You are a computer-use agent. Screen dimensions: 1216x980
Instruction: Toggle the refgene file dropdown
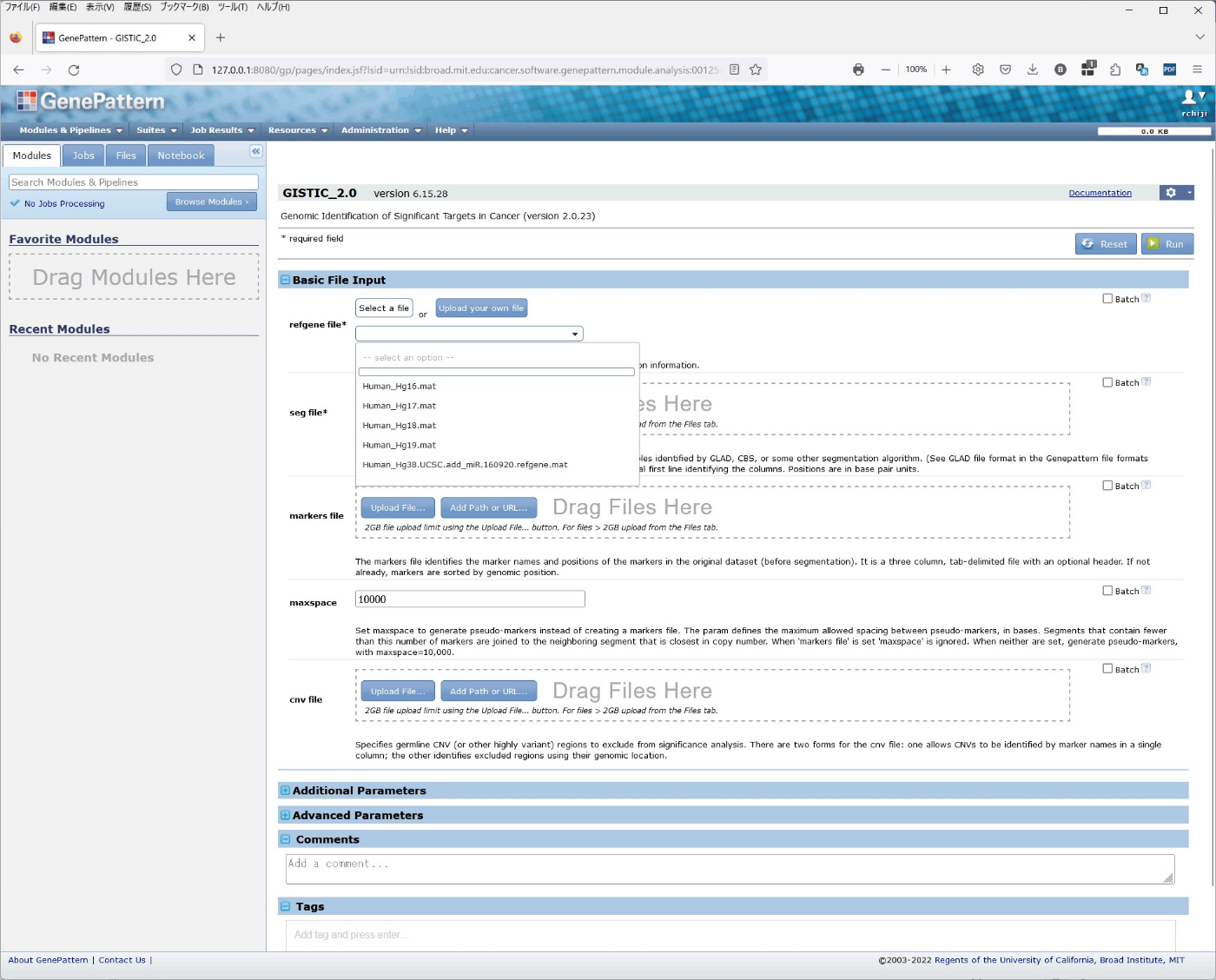point(469,334)
